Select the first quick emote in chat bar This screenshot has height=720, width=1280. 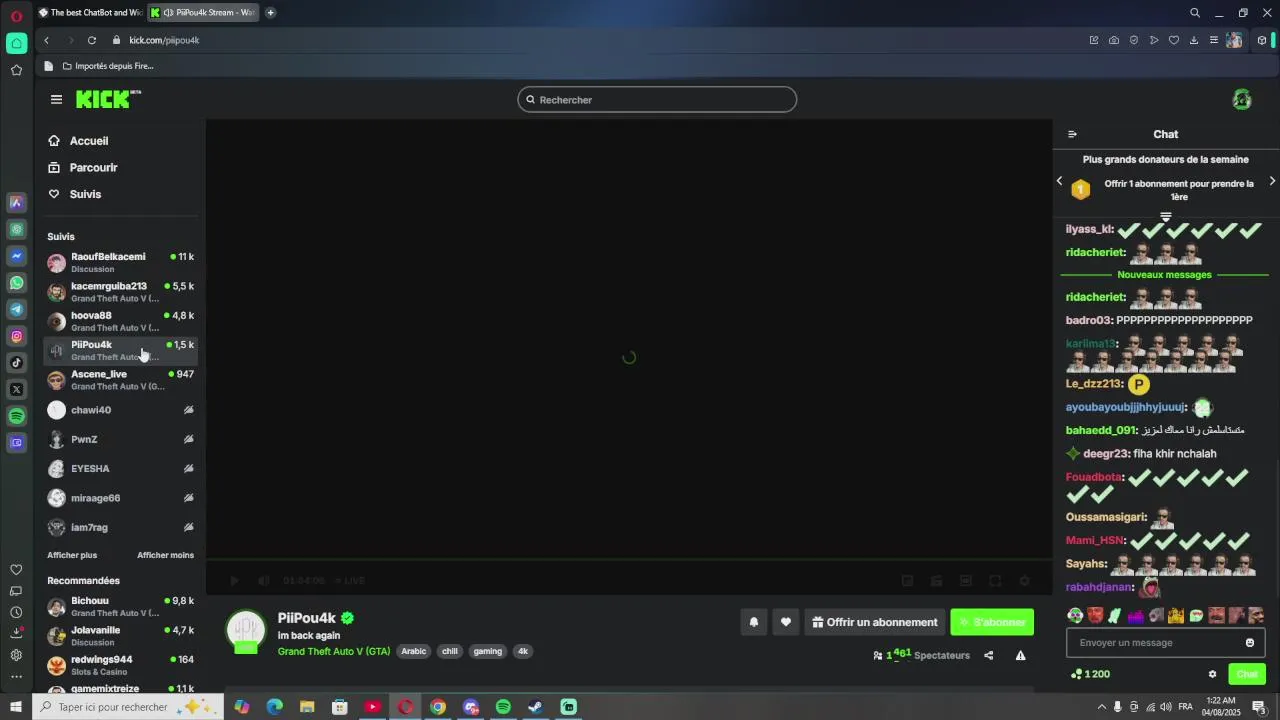[1075, 616]
